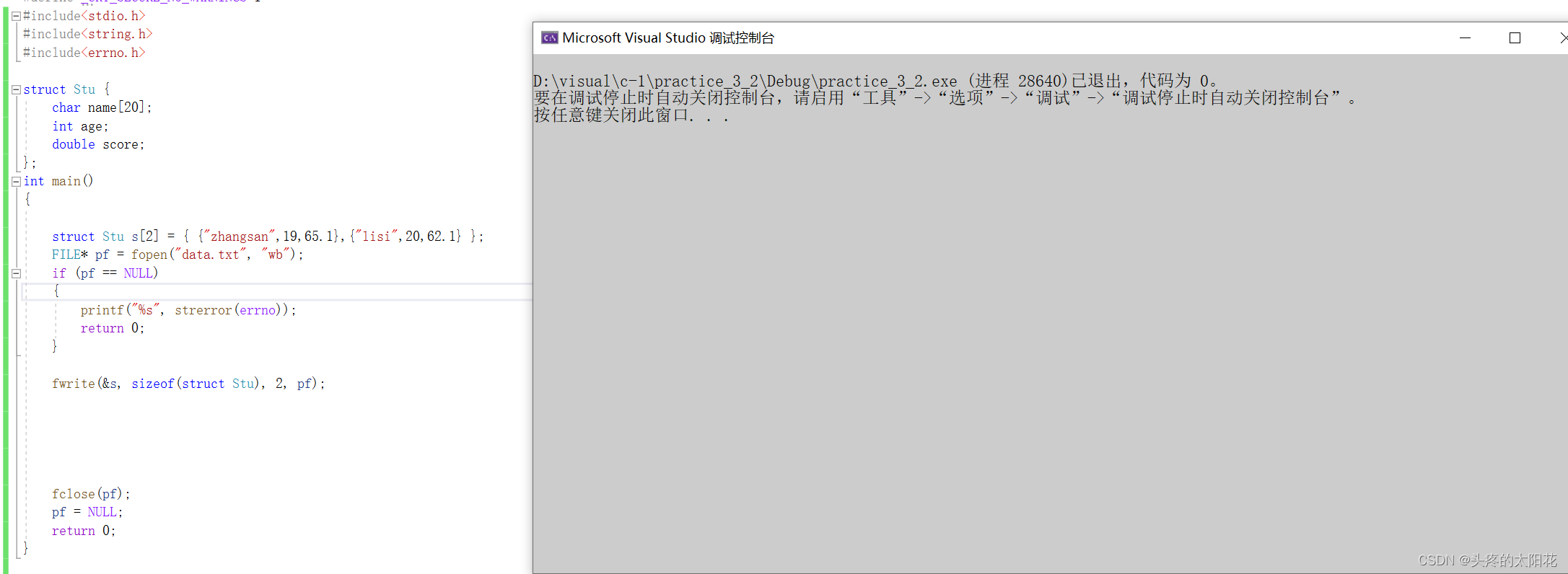The height and width of the screenshot is (574, 1568).
Task: Click the printf strerror(errno) line
Action: click(188, 310)
